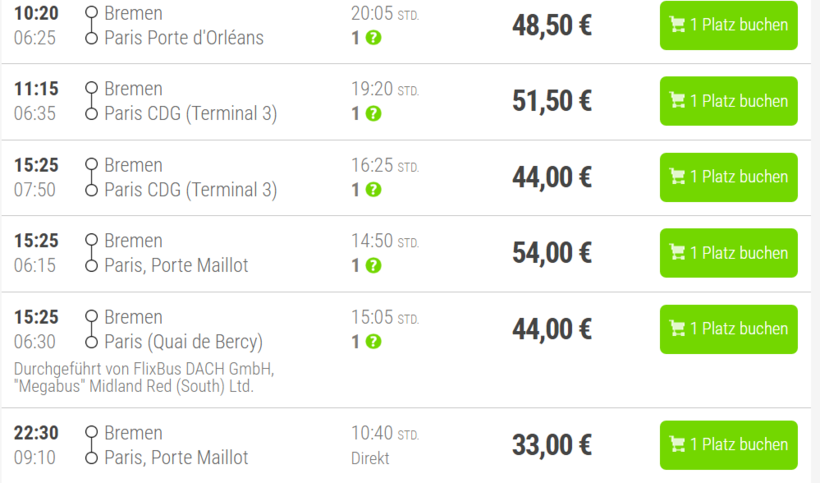This screenshot has width=820, height=483.
Task: Book seat to Paris, Porte Maillot for 54,00 €
Action: point(728,253)
